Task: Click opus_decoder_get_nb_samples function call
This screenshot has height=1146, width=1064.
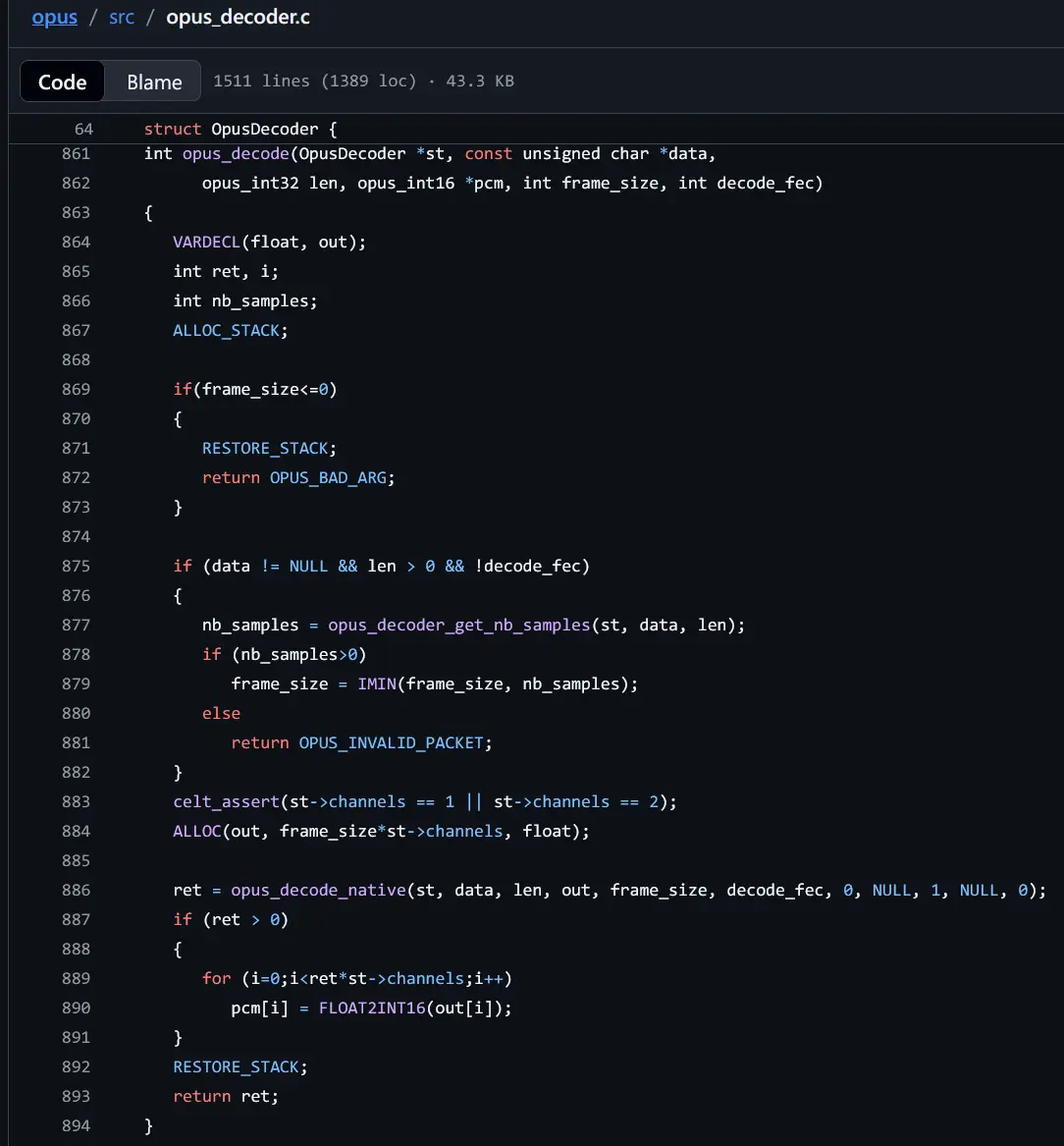Action: 458,625
